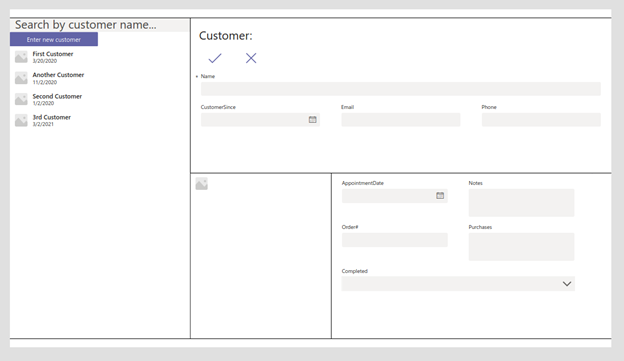
Task: Click the X cancel icon
Action: tap(251, 58)
